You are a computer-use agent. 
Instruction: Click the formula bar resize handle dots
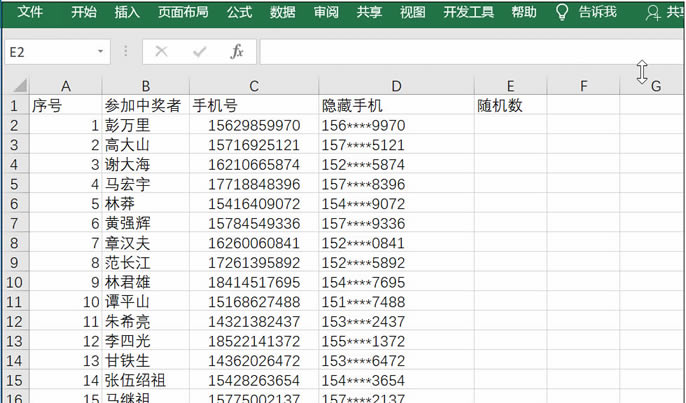pos(126,51)
